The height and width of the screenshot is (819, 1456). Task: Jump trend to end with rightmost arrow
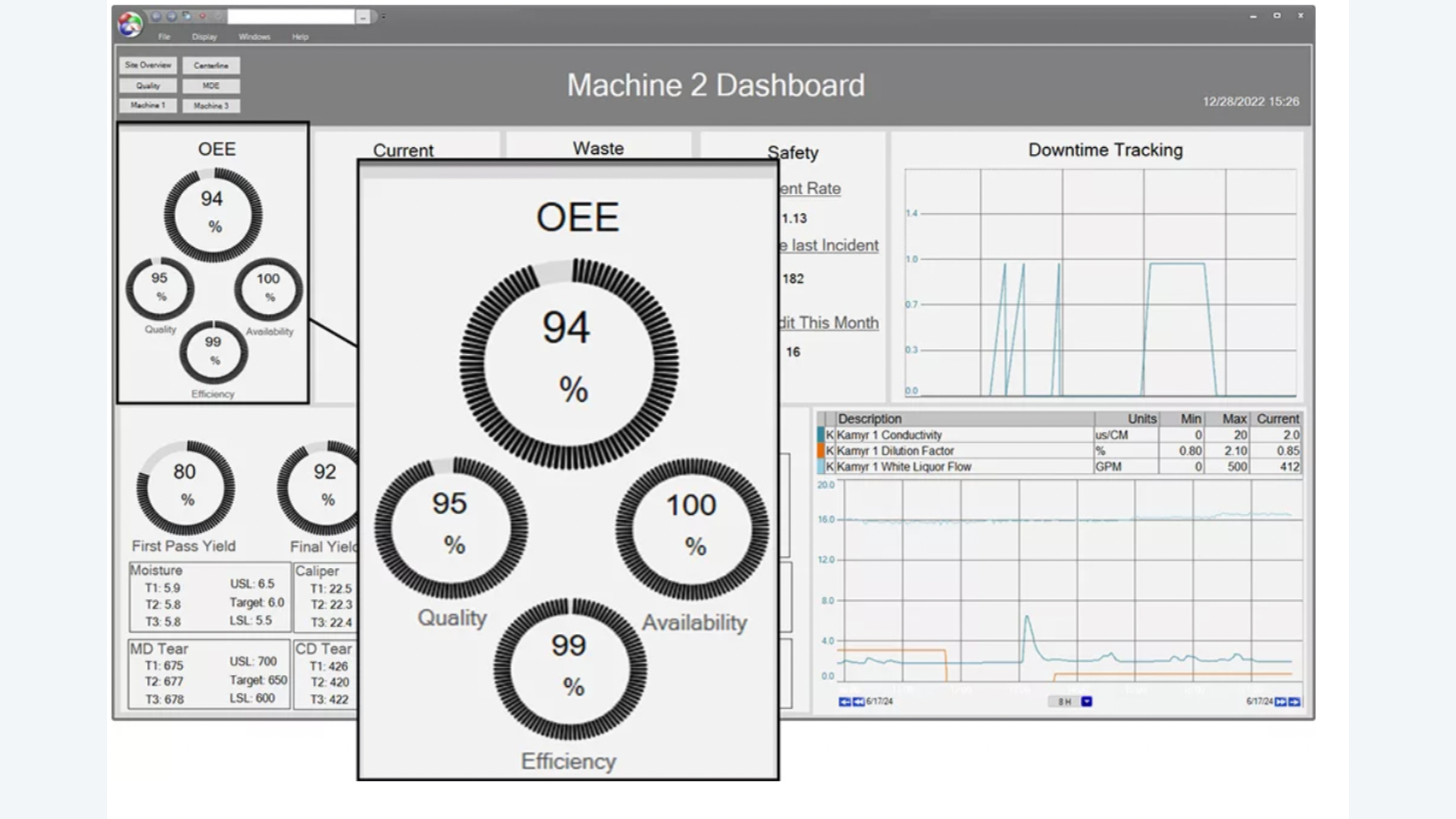(1294, 702)
